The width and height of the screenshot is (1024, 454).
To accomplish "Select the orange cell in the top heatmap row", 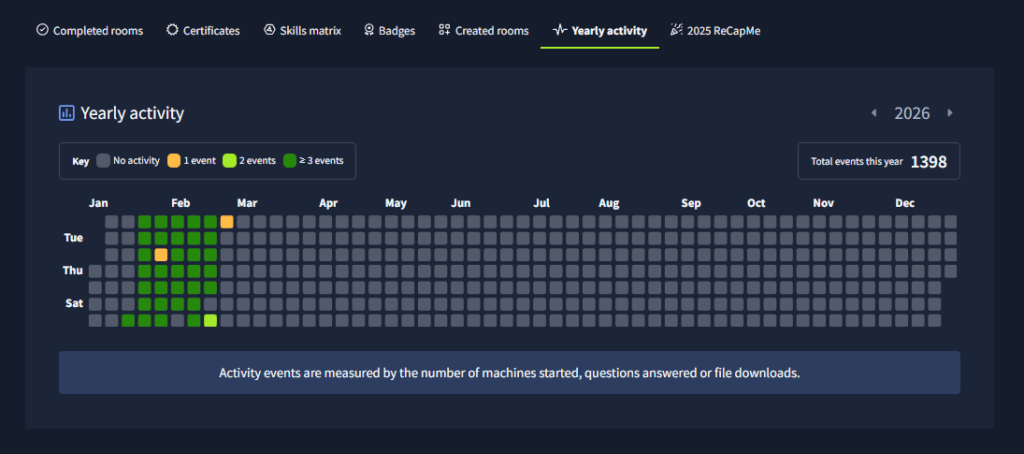I will pyautogui.click(x=227, y=222).
